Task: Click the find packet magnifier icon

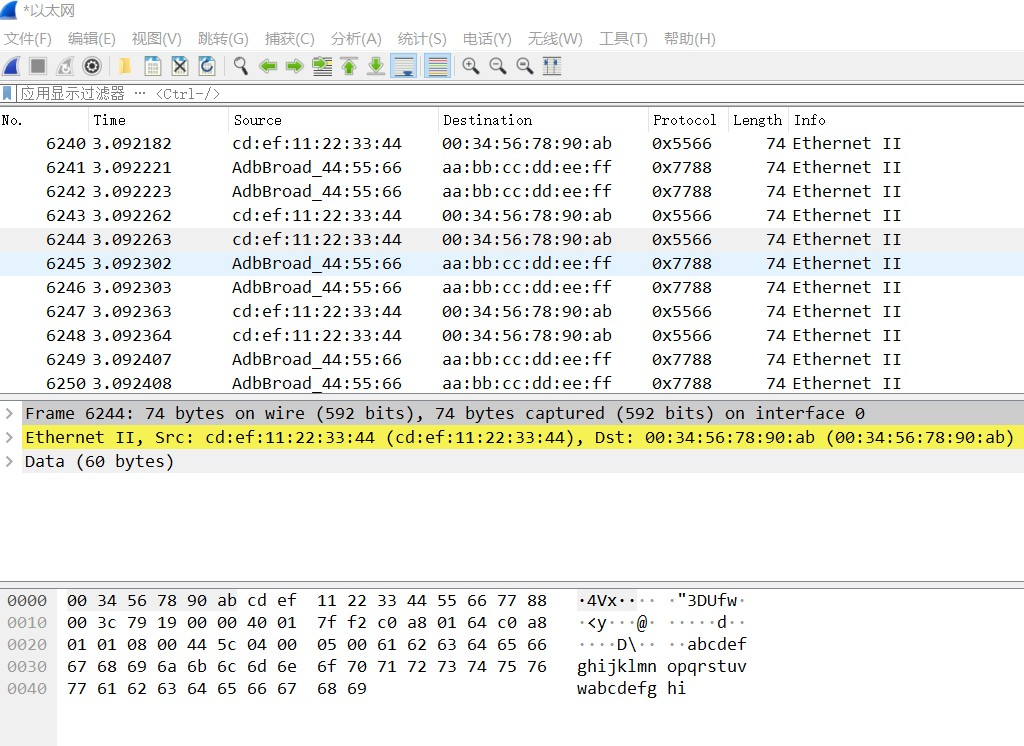Action: pos(241,66)
